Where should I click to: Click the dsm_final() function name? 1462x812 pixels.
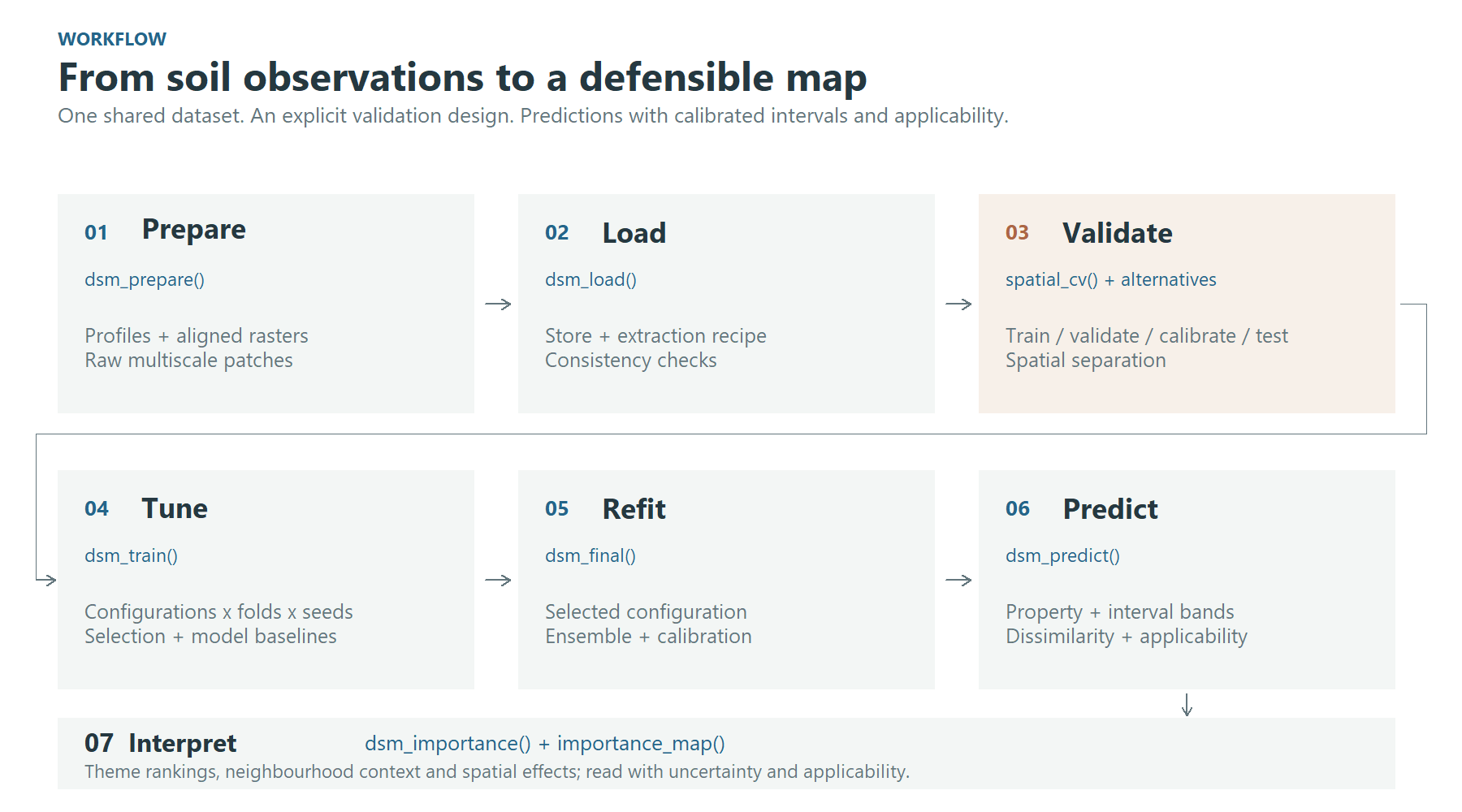tap(590, 555)
